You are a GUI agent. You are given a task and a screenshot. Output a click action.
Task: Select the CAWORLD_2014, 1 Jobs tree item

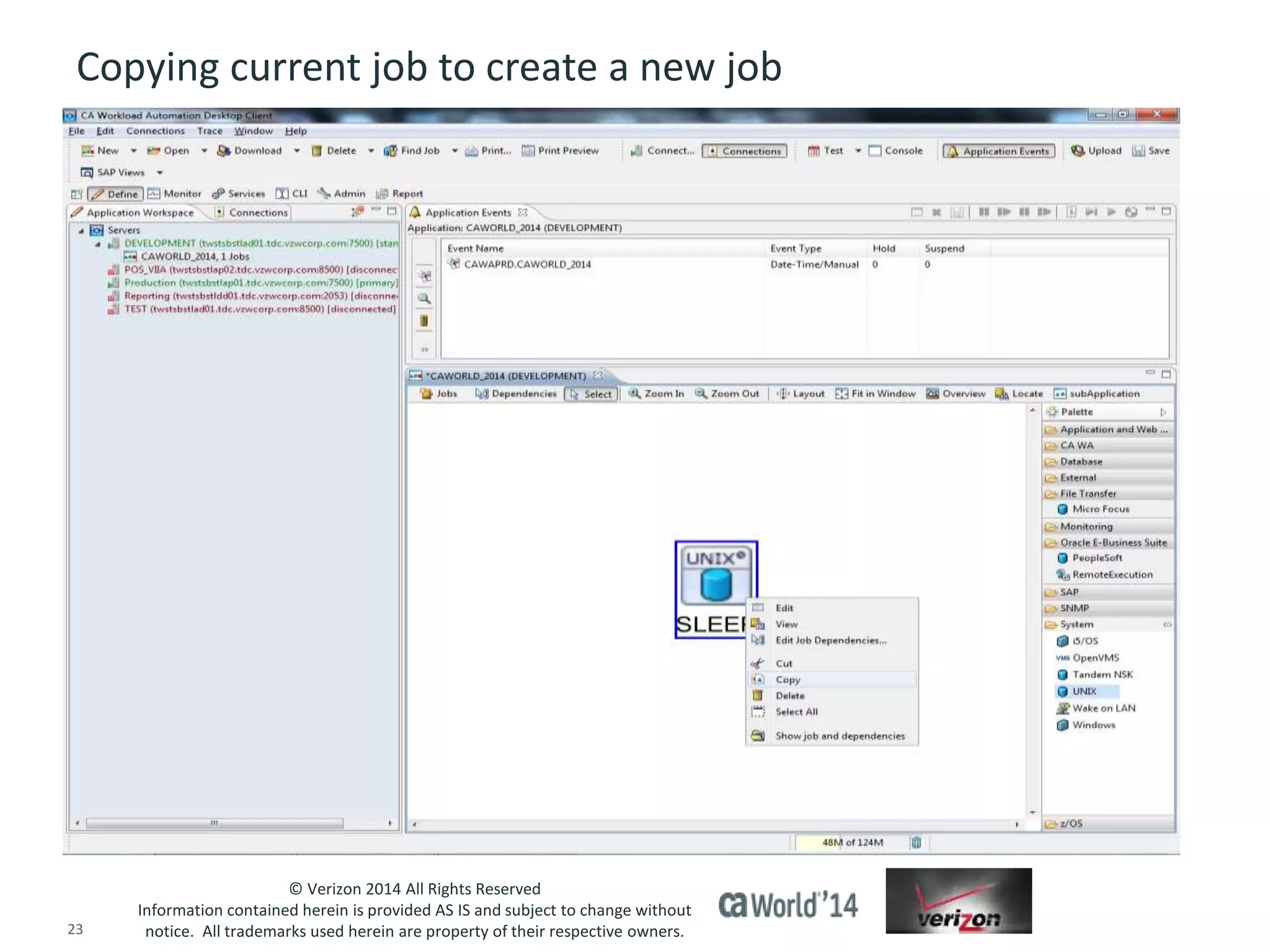195,257
